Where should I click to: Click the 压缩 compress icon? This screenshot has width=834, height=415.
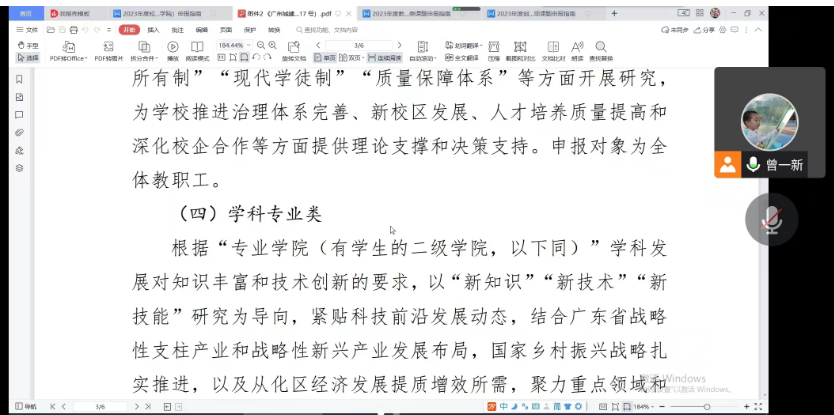pos(494,48)
